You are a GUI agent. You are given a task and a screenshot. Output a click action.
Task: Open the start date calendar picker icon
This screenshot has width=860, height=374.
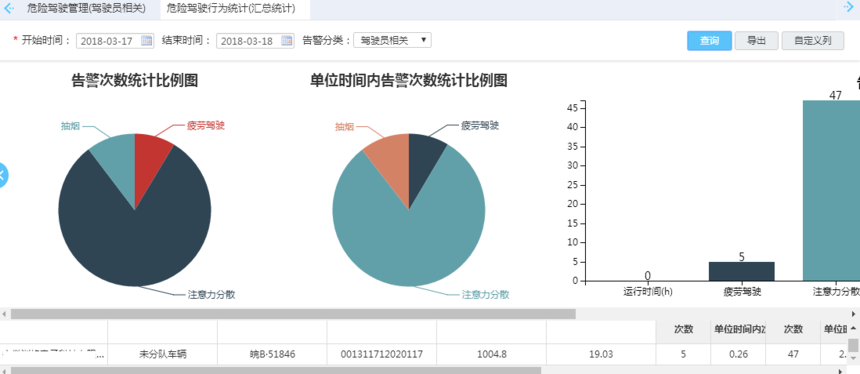(146, 41)
